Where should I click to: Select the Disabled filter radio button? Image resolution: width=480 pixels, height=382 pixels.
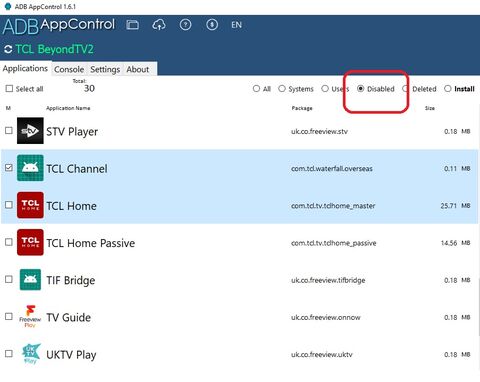(361, 89)
